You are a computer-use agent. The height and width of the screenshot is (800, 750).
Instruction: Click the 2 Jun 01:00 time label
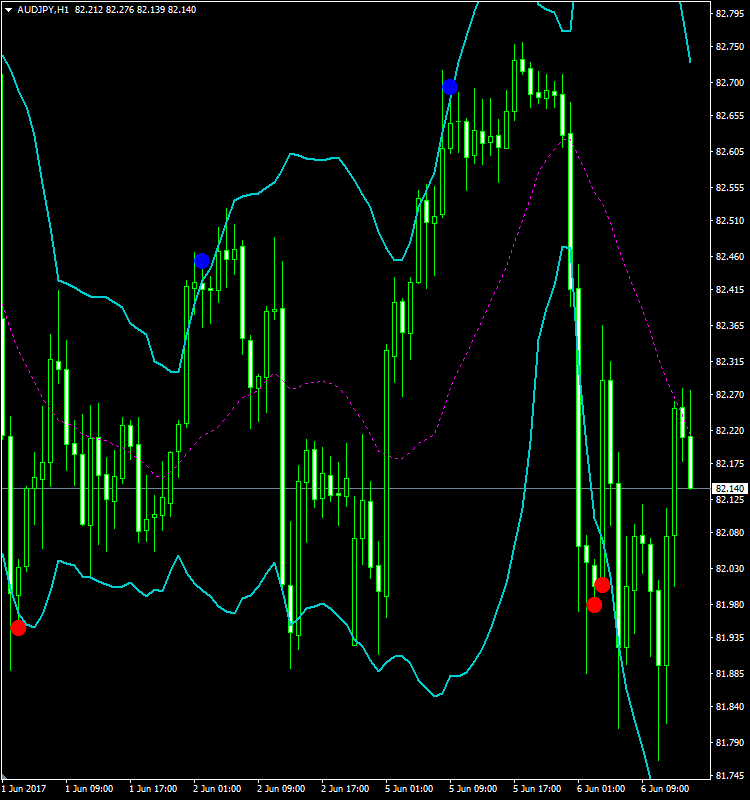pos(217,789)
